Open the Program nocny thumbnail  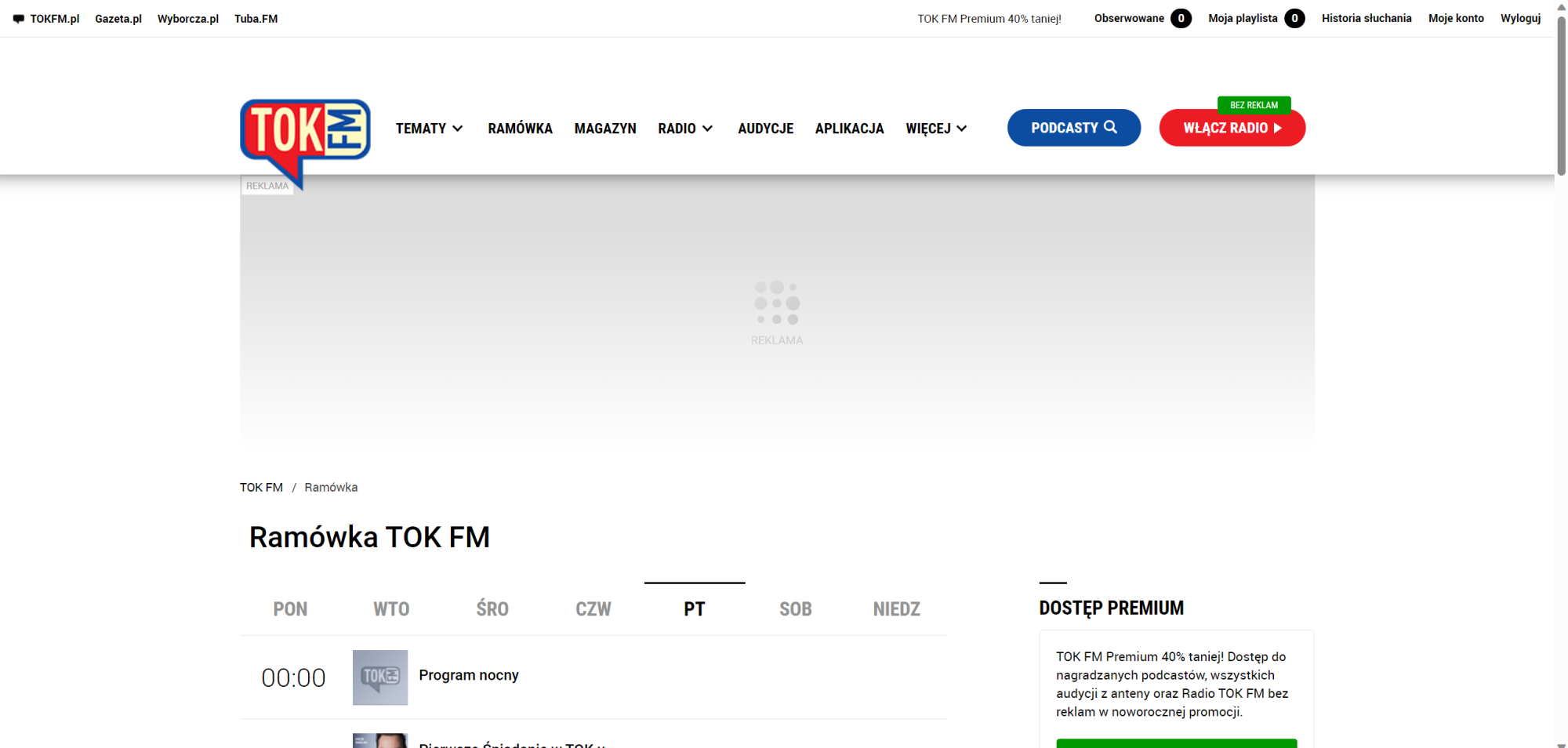tap(380, 677)
